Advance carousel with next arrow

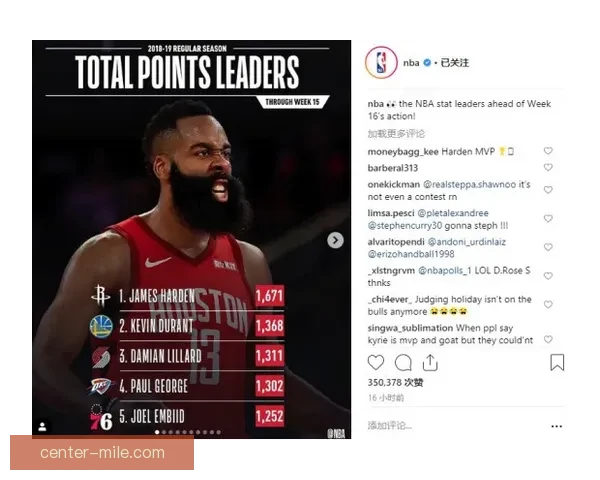[335, 240]
